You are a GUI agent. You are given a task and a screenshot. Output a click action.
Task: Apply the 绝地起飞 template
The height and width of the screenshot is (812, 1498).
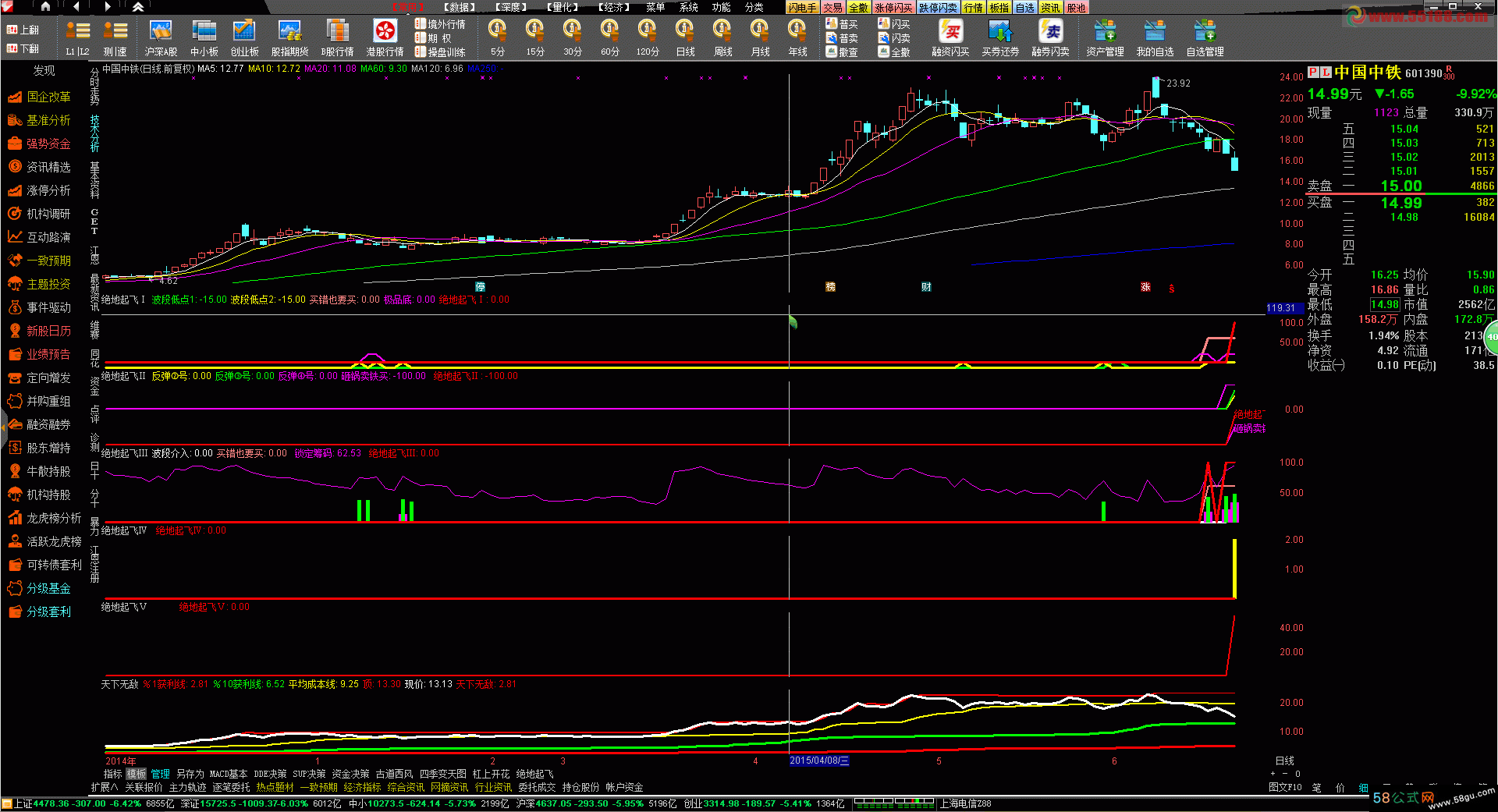(x=534, y=774)
